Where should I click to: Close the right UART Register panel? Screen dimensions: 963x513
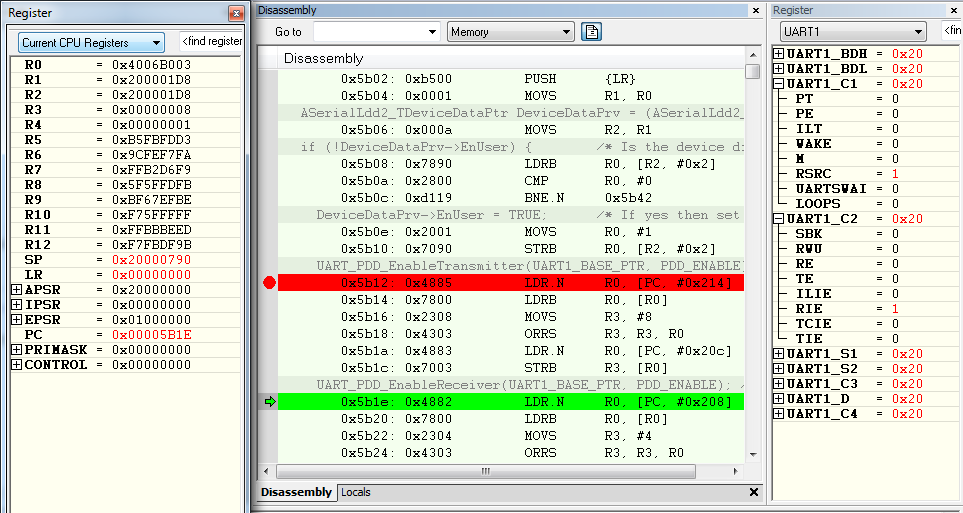tap(956, 10)
